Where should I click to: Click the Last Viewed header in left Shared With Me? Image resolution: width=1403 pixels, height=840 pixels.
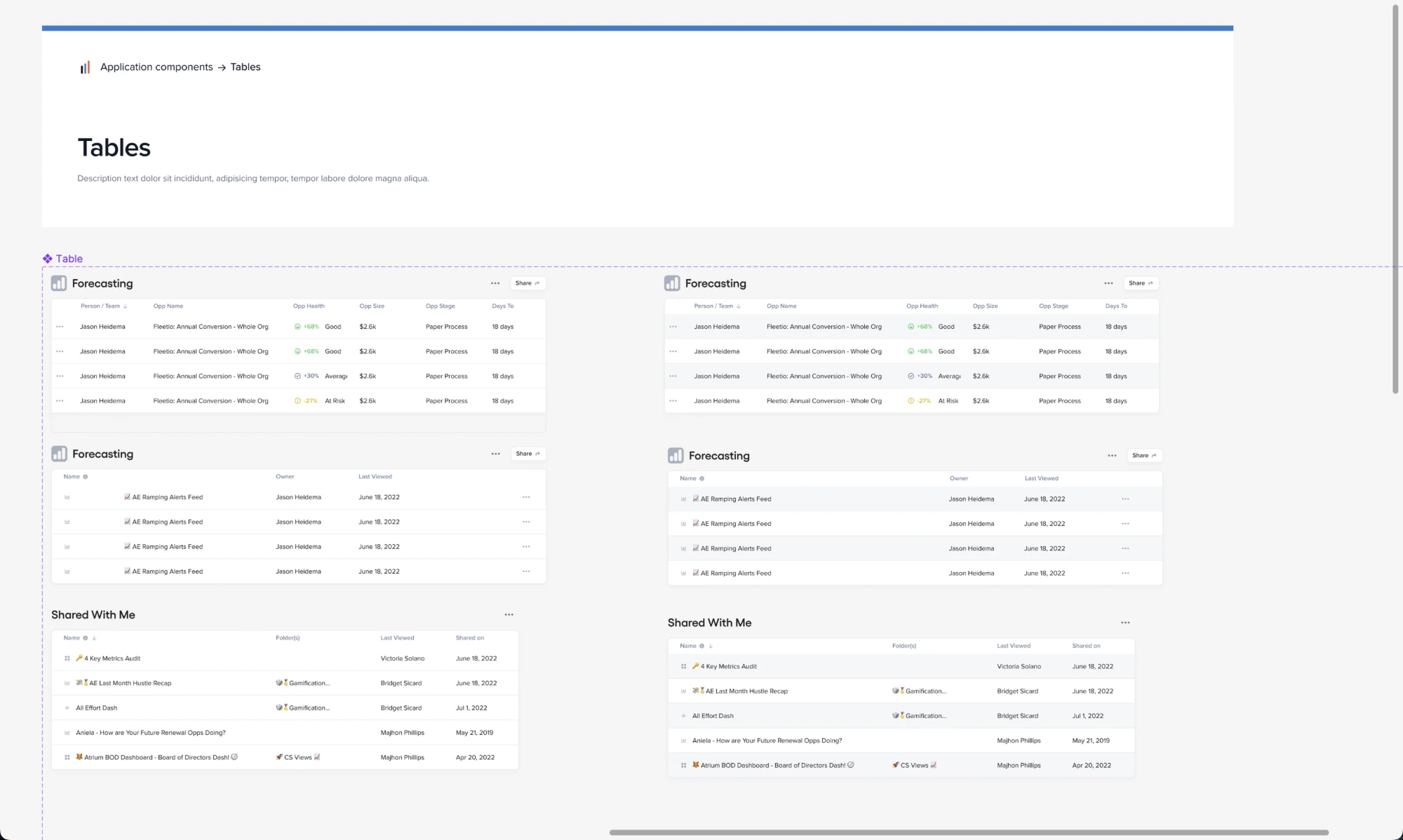tap(397, 638)
